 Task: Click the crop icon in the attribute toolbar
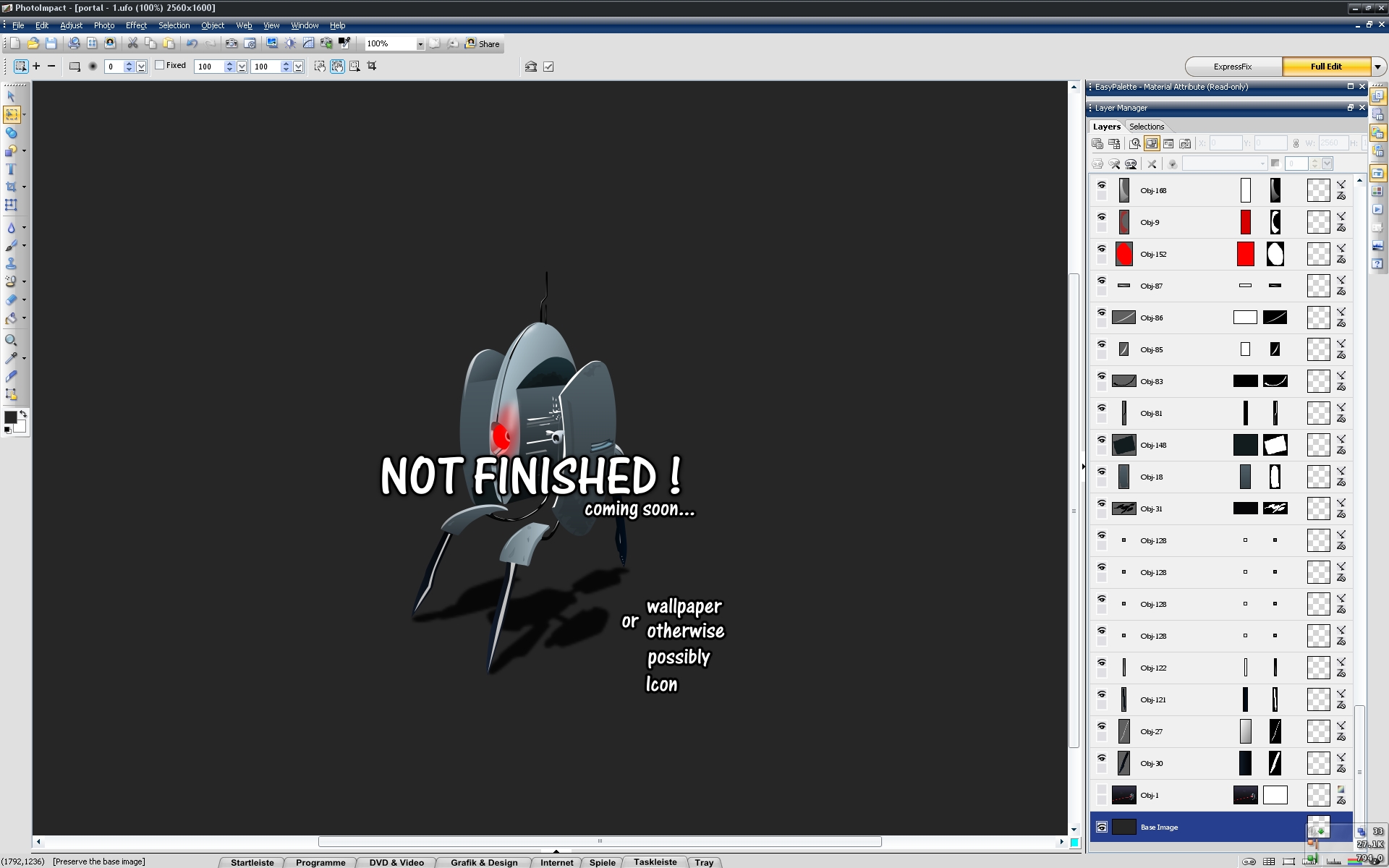[372, 66]
